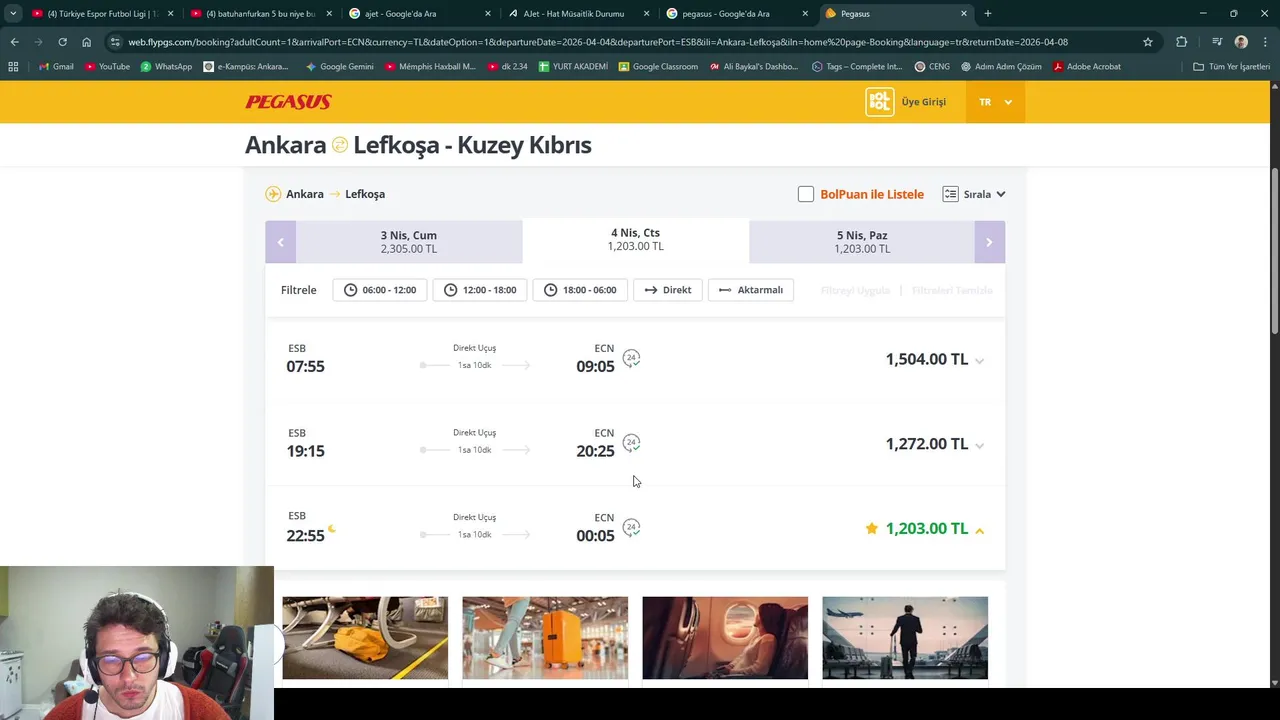
Task: Open the Chrome extensions puzzle icon
Action: tap(1182, 42)
